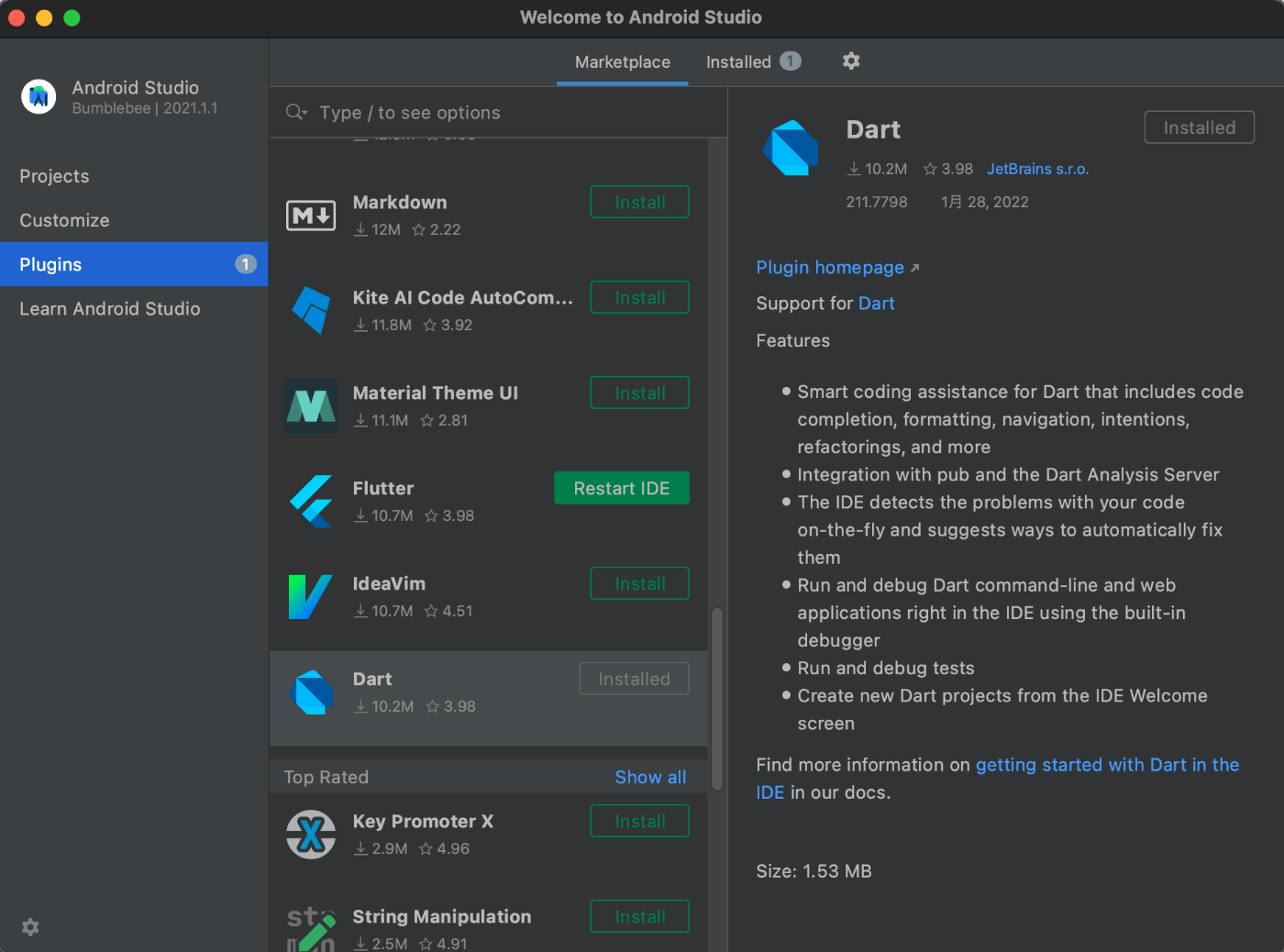Click the Key Promoter X plugin icon
Screen dimensions: 1284x952
pyautogui.click(x=311, y=834)
